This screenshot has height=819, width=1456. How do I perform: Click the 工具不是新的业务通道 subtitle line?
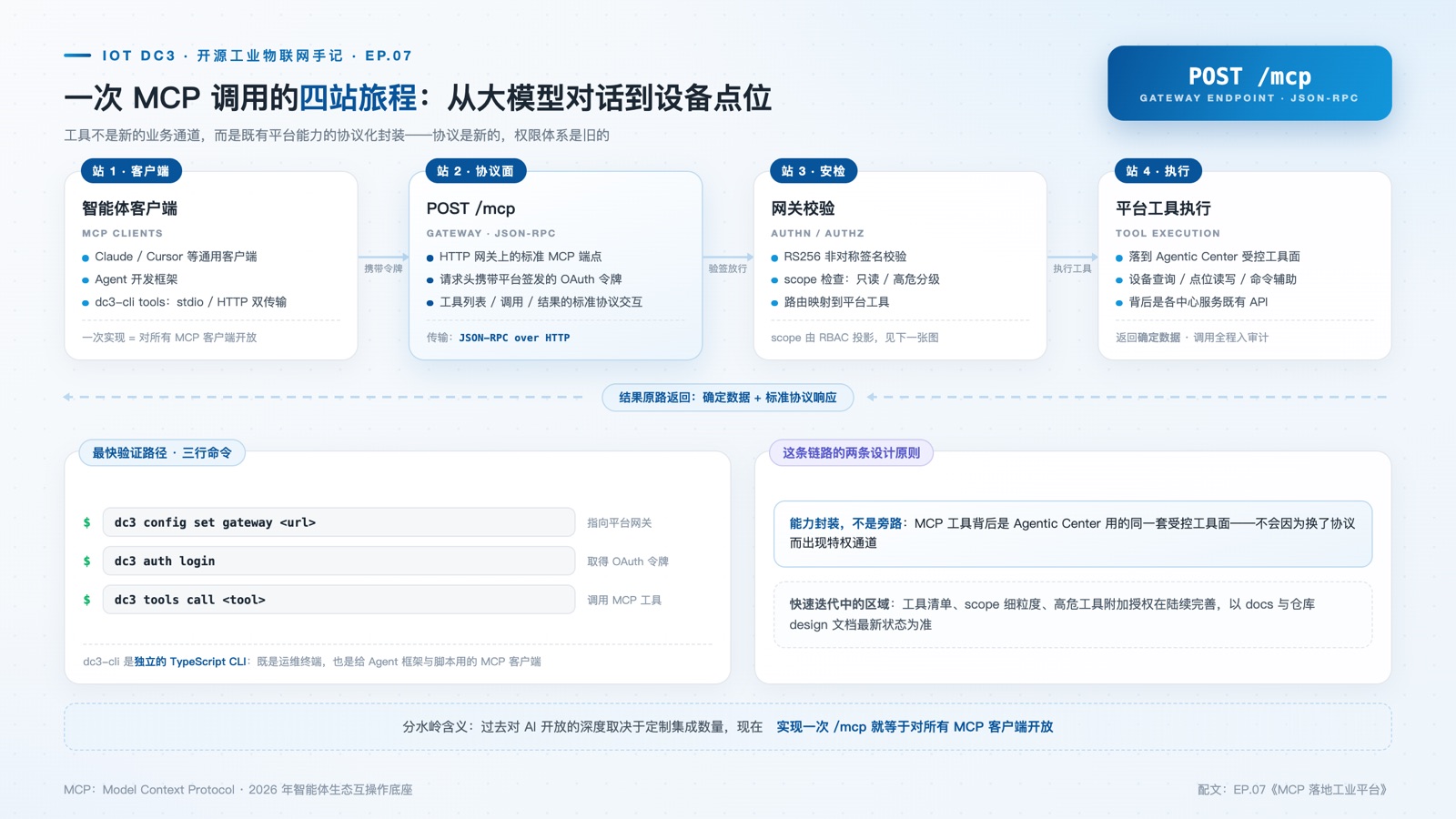click(337, 136)
